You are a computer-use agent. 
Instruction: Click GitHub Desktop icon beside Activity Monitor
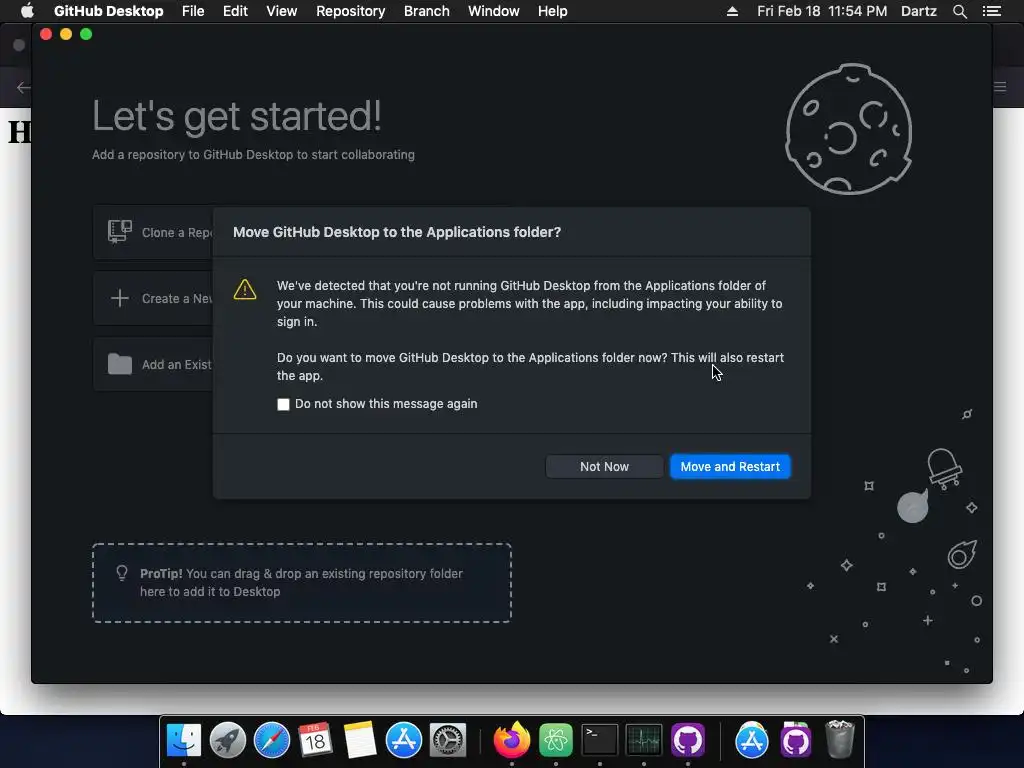(x=688, y=741)
